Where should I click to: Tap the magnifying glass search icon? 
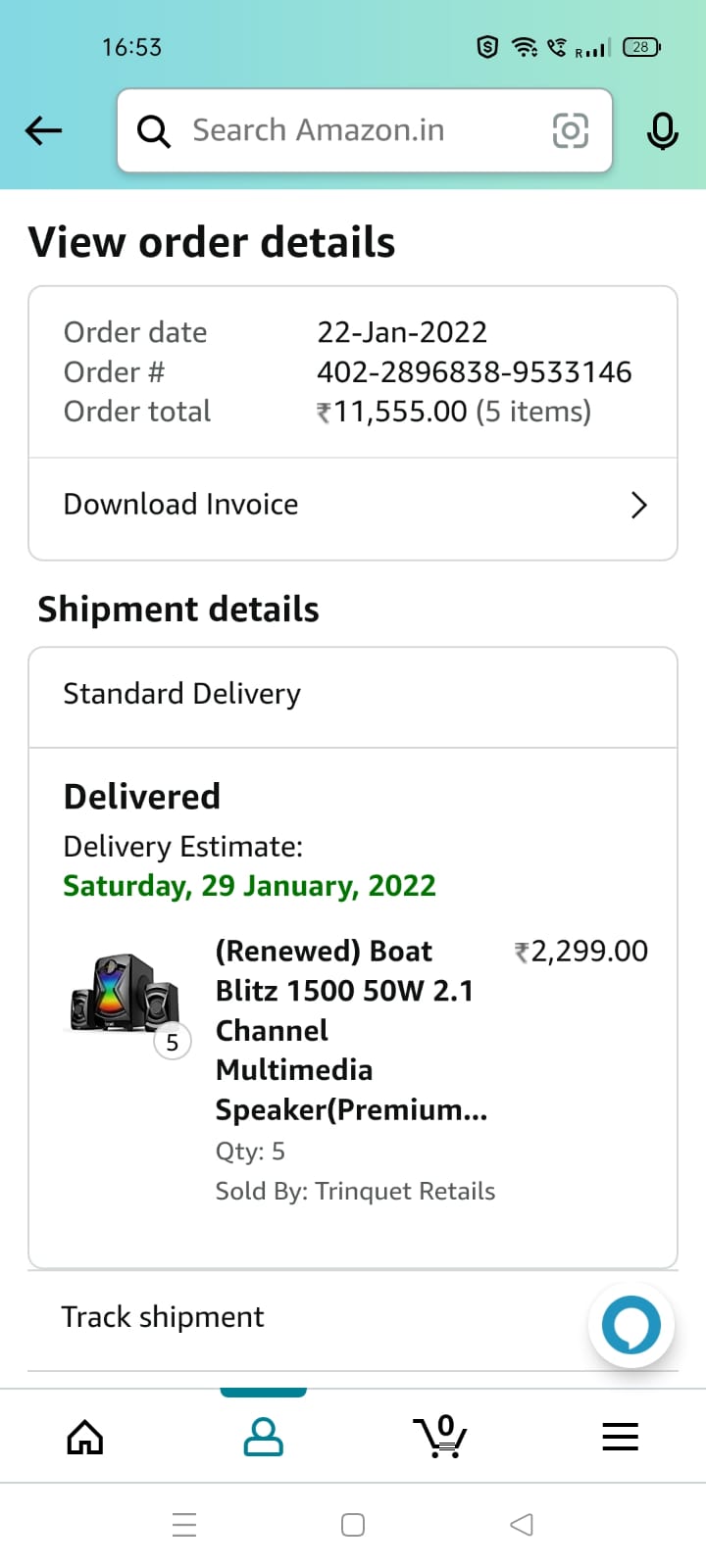pos(154,130)
